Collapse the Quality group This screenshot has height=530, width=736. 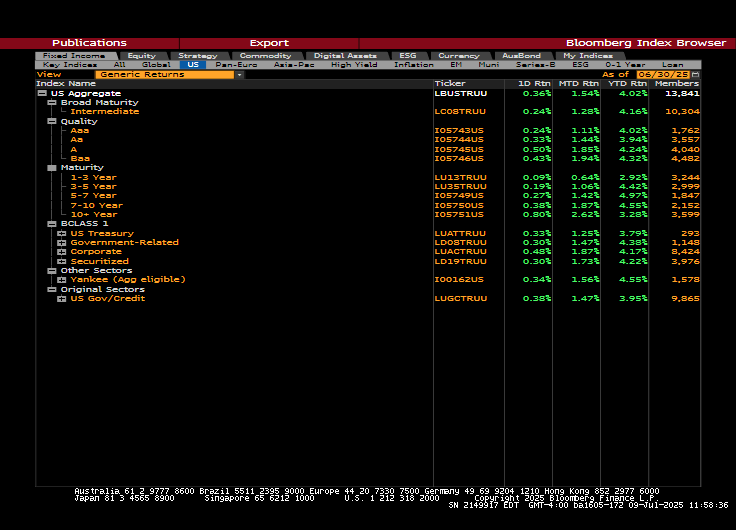click(x=52, y=121)
